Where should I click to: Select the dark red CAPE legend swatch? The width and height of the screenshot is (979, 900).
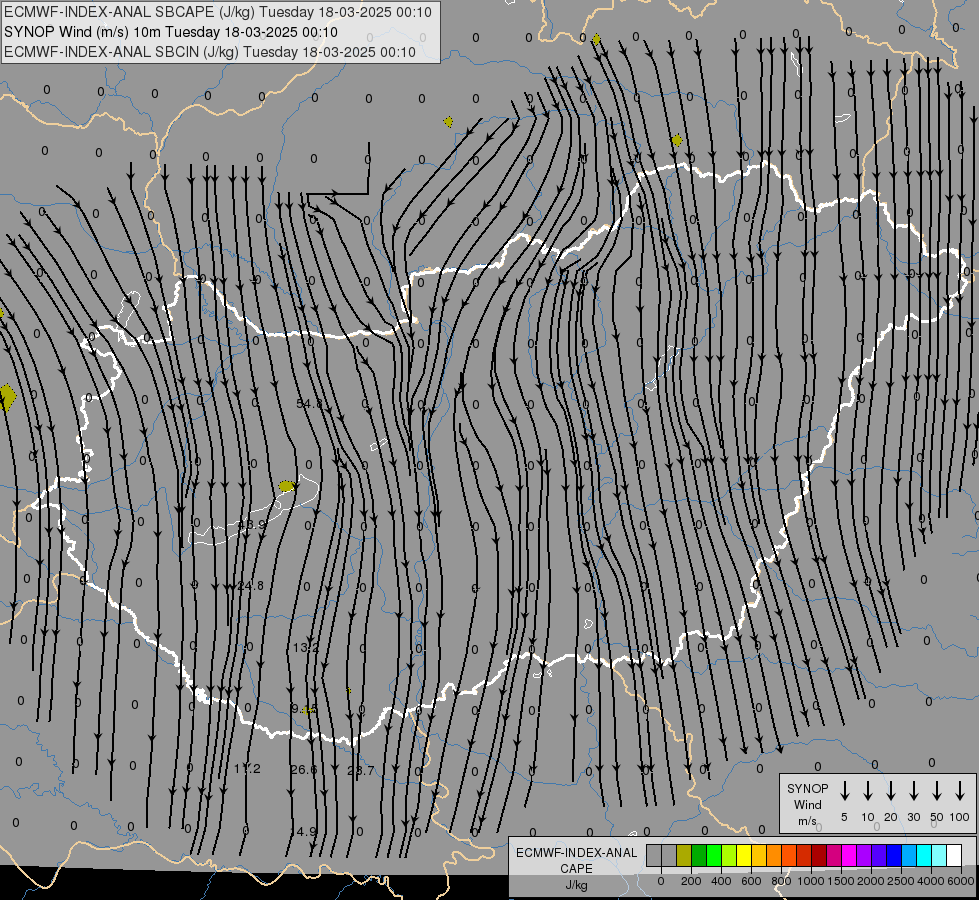819,855
